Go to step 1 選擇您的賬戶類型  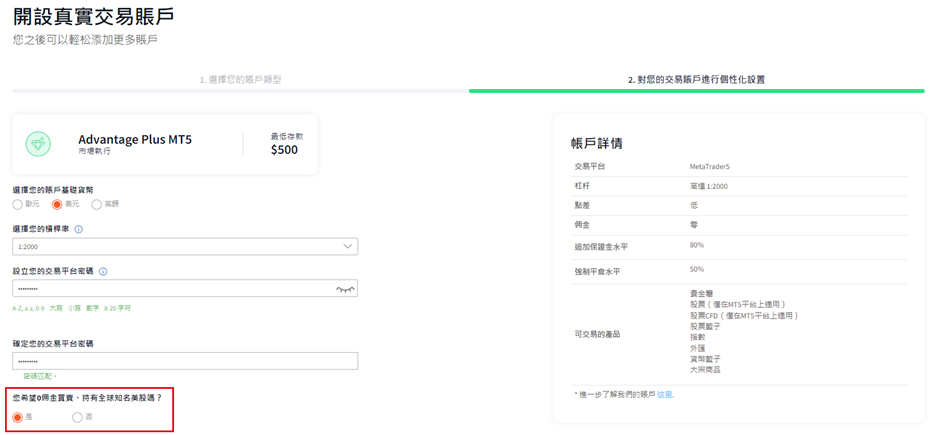coord(240,79)
